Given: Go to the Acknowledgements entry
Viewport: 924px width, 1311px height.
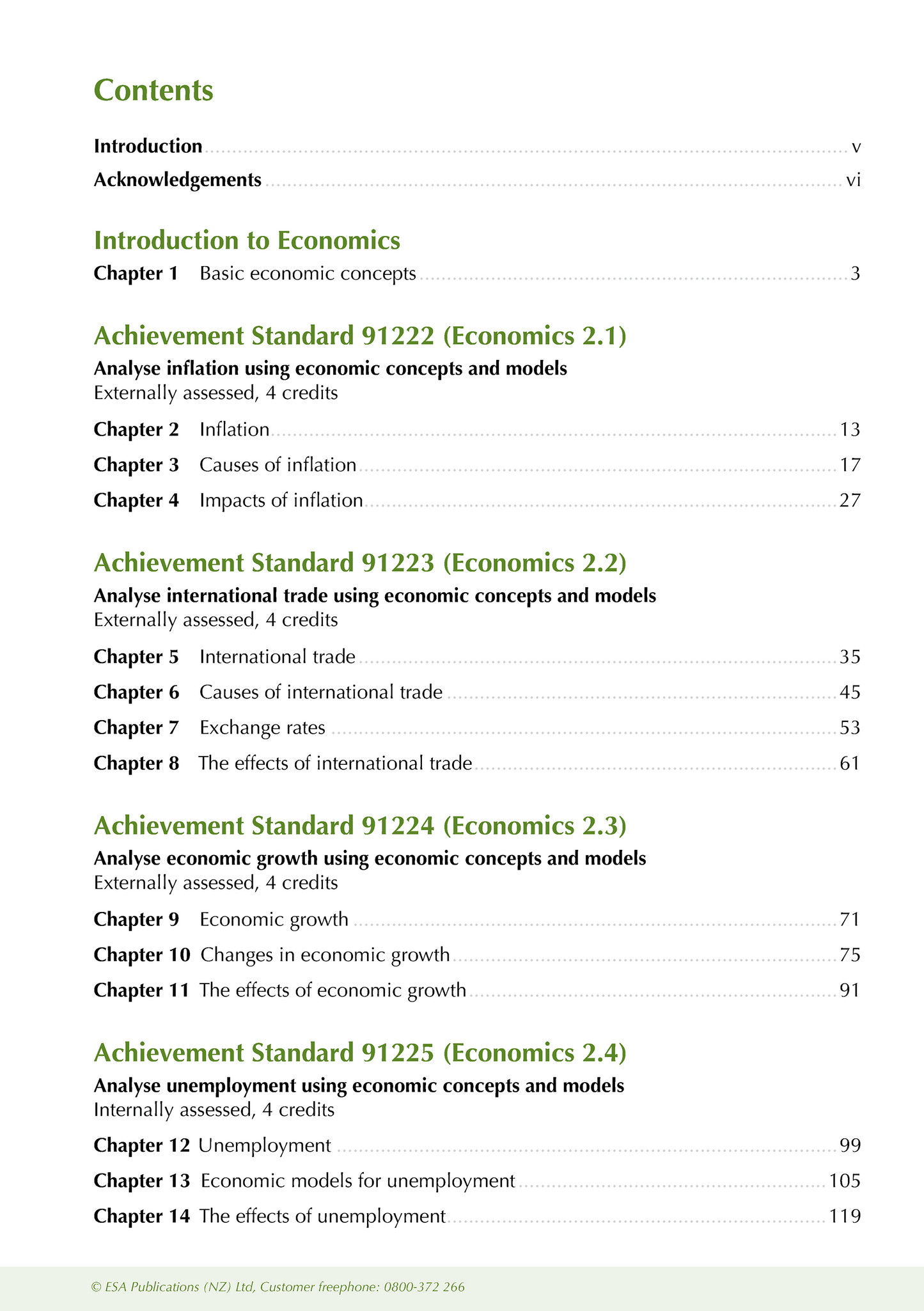Looking at the screenshot, I should (178, 180).
